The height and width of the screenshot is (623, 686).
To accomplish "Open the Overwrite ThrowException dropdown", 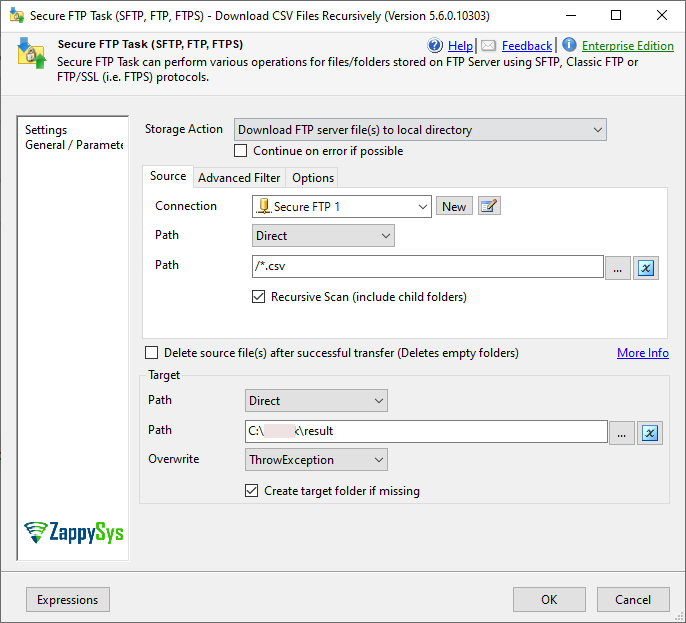I will coord(317,460).
